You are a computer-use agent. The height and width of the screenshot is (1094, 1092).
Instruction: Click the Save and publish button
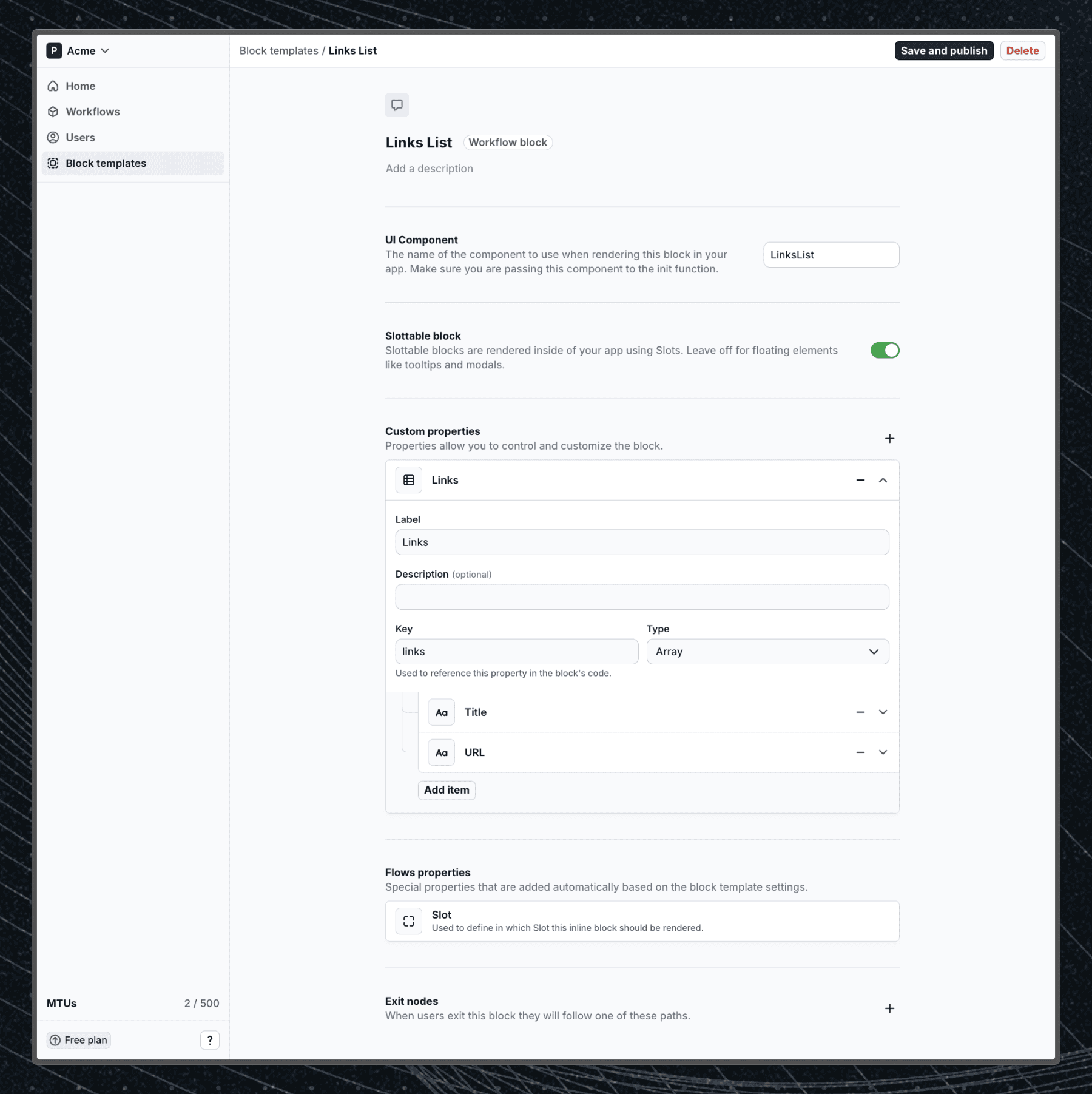tap(943, 50)
